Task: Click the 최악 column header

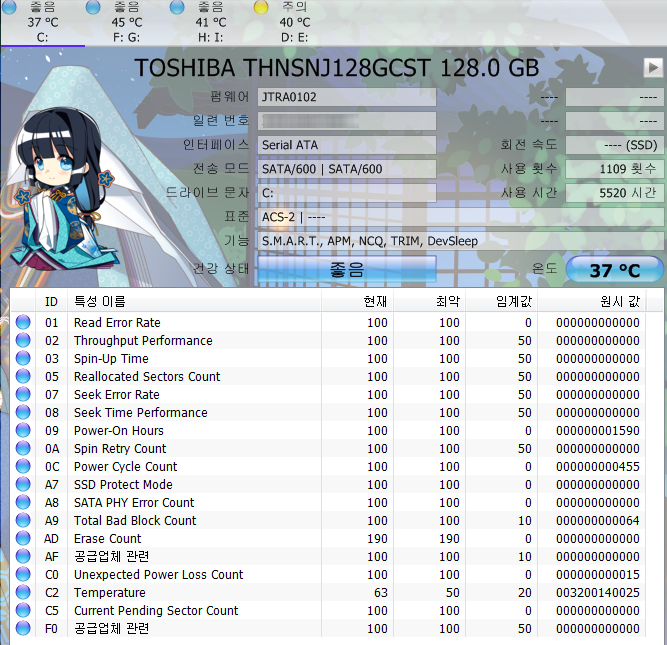Action: point(430,301)
